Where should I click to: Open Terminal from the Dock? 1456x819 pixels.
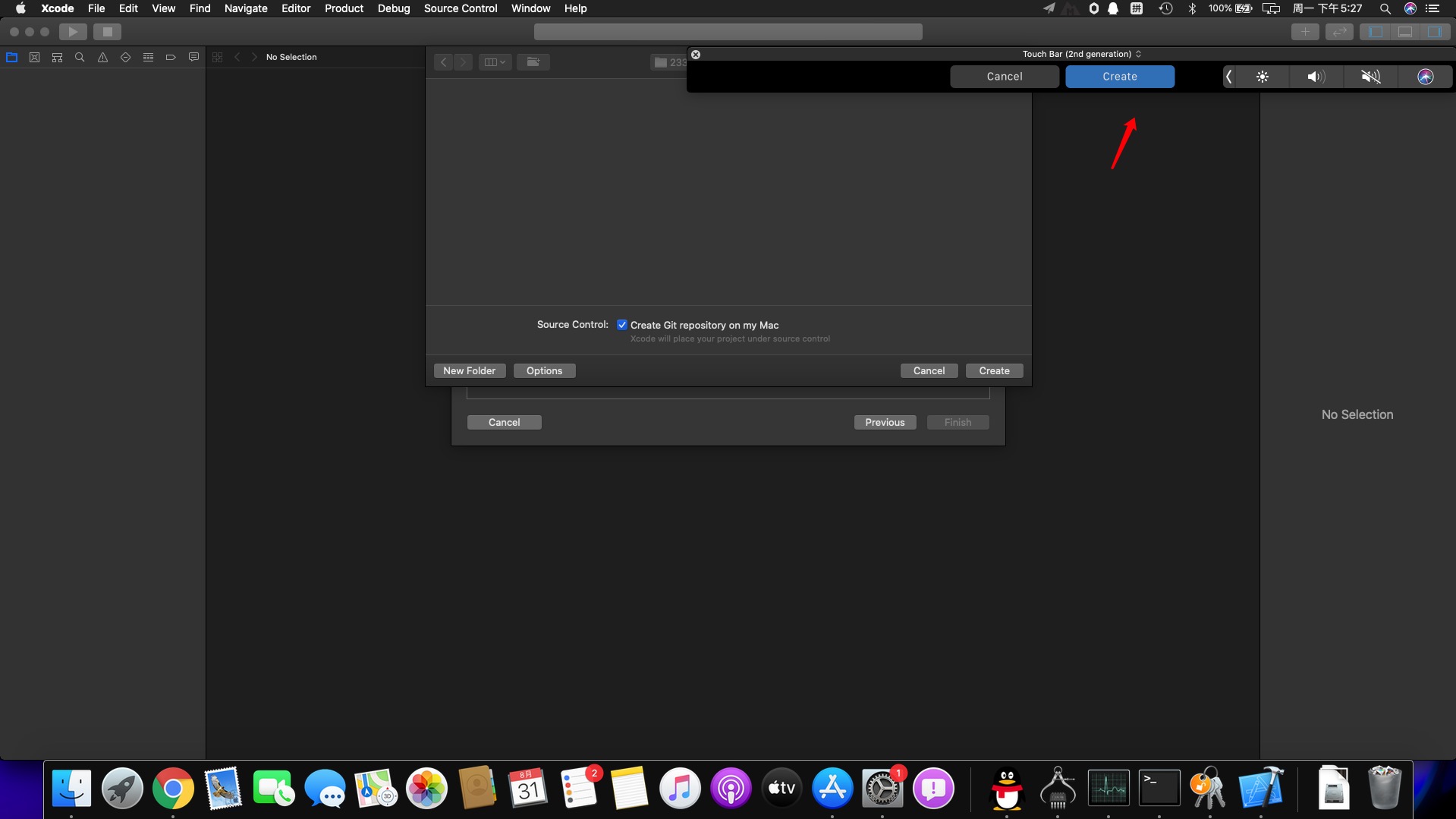tap(1159, 789)
